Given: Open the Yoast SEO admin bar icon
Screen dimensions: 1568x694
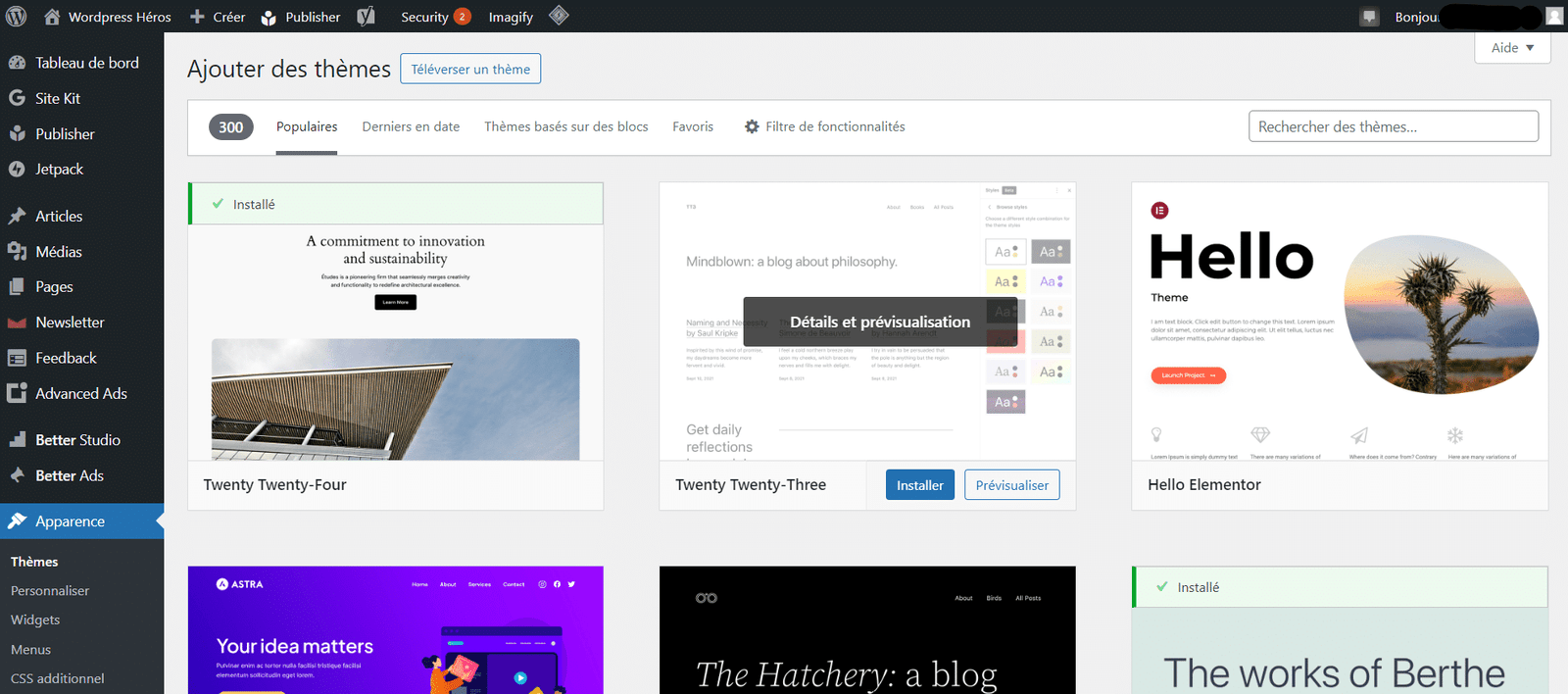Looking at the screenshot, I should (x=366, y=17).
